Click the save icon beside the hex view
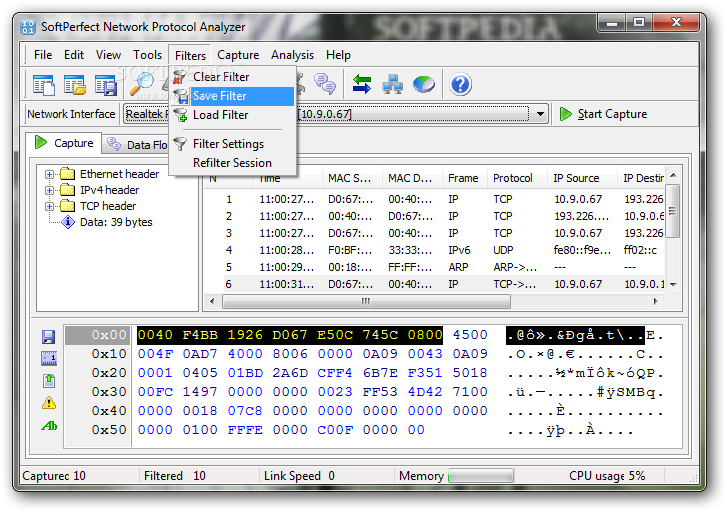This screenshot has height=512, width=727. click(x=49, y=337)
